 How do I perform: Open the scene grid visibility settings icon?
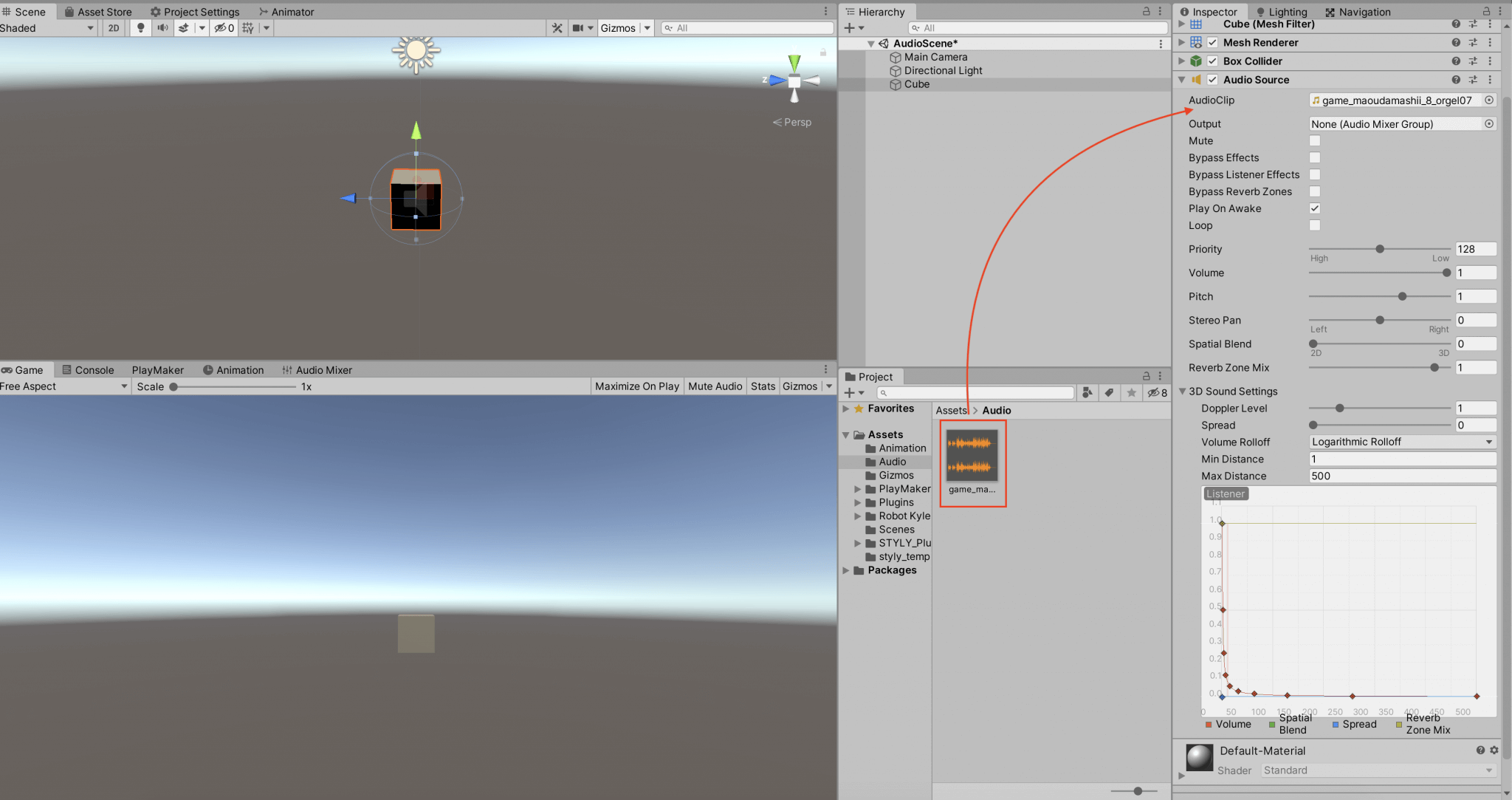coord(249,28)
